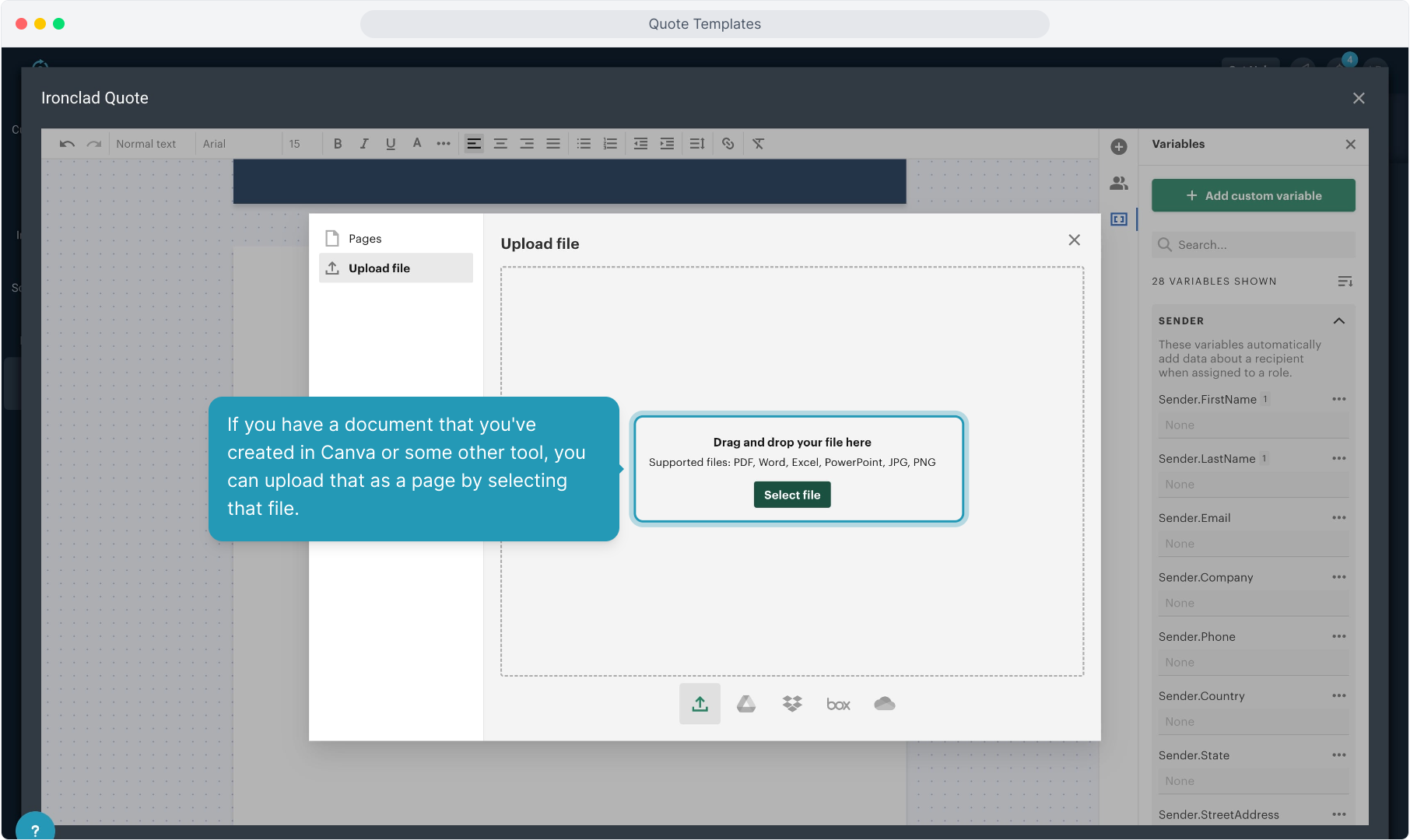The height and width of the screenshot is (840, 1410).
Task: Click the Sender.State value field
Action: (x=1254, y=781)
